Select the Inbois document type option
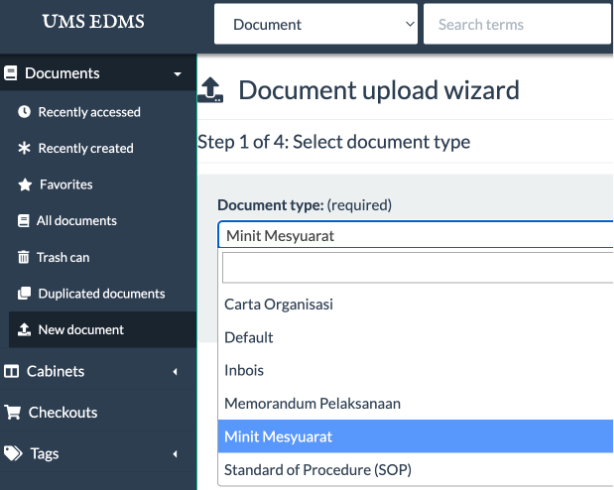Screen dimensions: 614x490 coord(245,371)
